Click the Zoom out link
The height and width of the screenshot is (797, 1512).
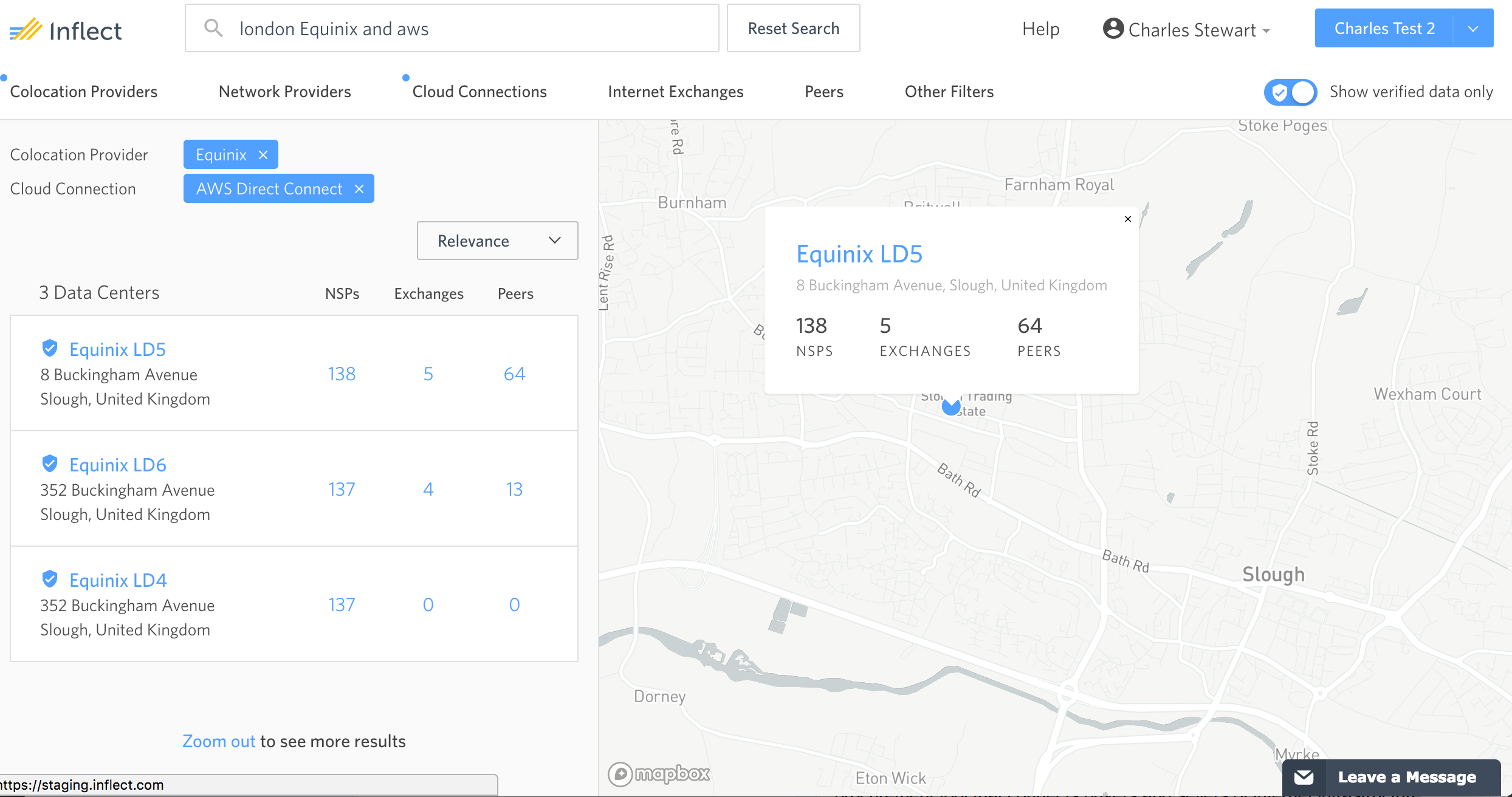coord(219,741)
